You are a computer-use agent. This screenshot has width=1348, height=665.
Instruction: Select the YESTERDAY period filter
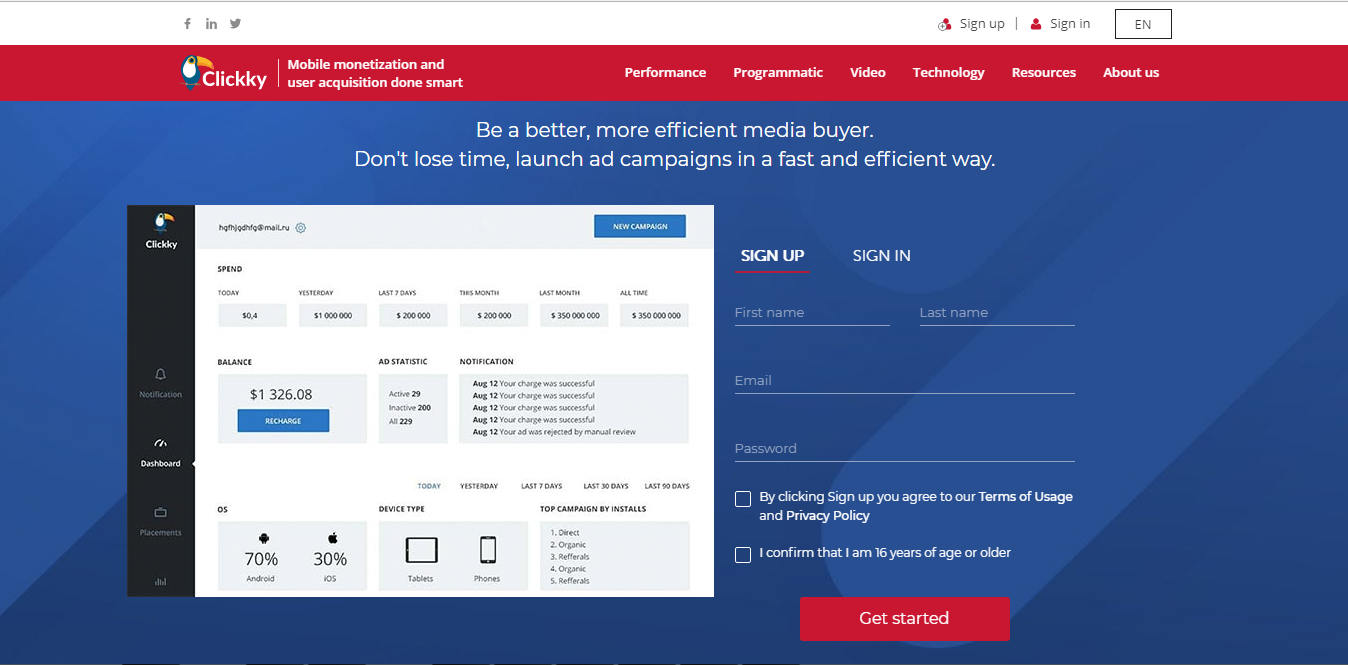pyautogui.click(x=479, y=486)
